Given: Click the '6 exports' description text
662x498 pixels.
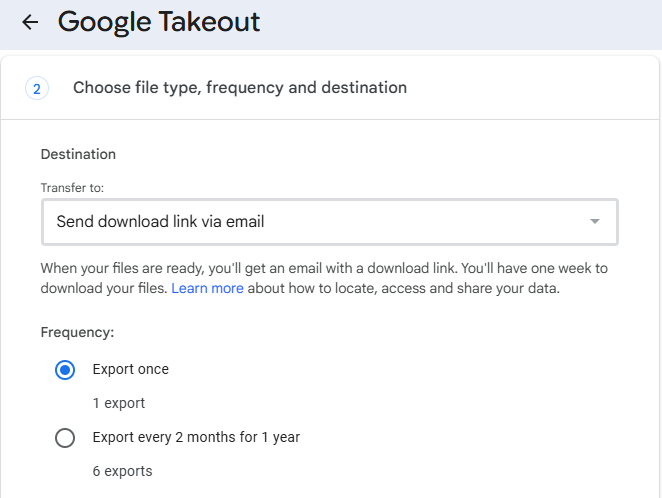Looking at the screenshot, I should [x=122, y=471].
